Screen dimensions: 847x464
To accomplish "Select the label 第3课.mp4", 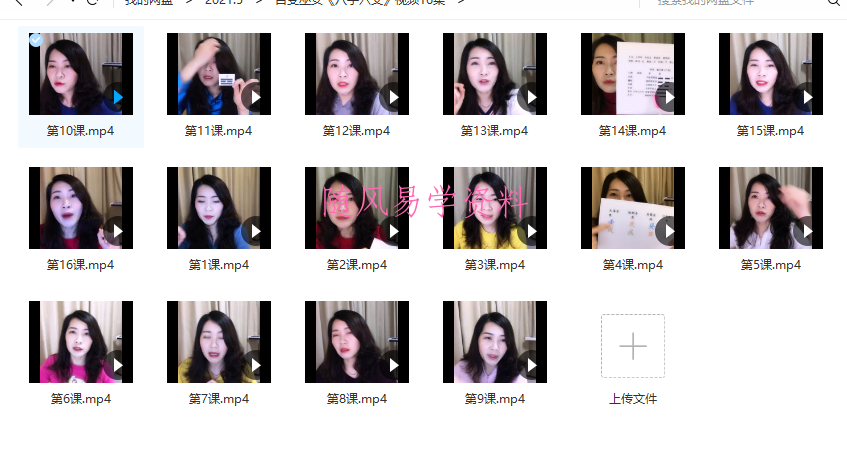I will (x=494, y=265).
